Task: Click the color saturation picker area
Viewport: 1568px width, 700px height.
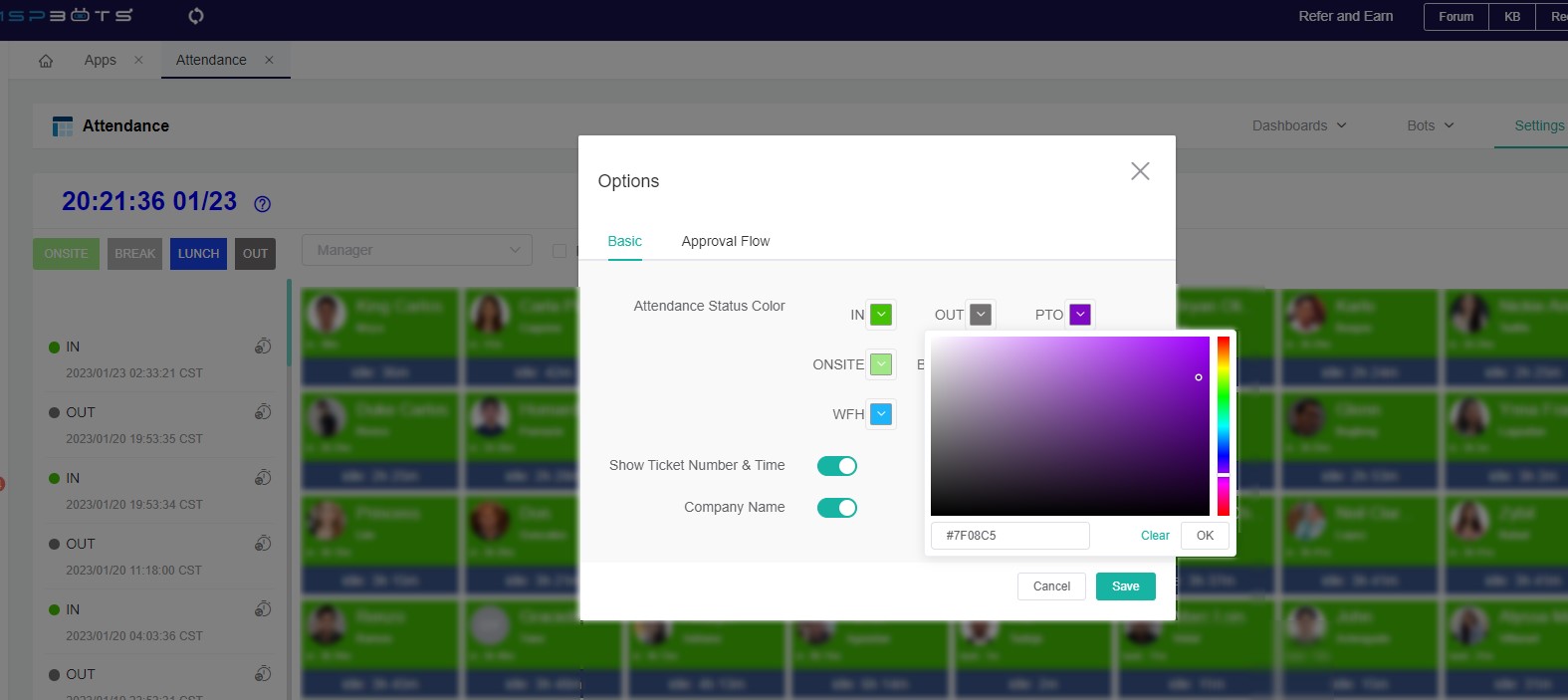Action: pyautogui.click(x=1070, y=426)
